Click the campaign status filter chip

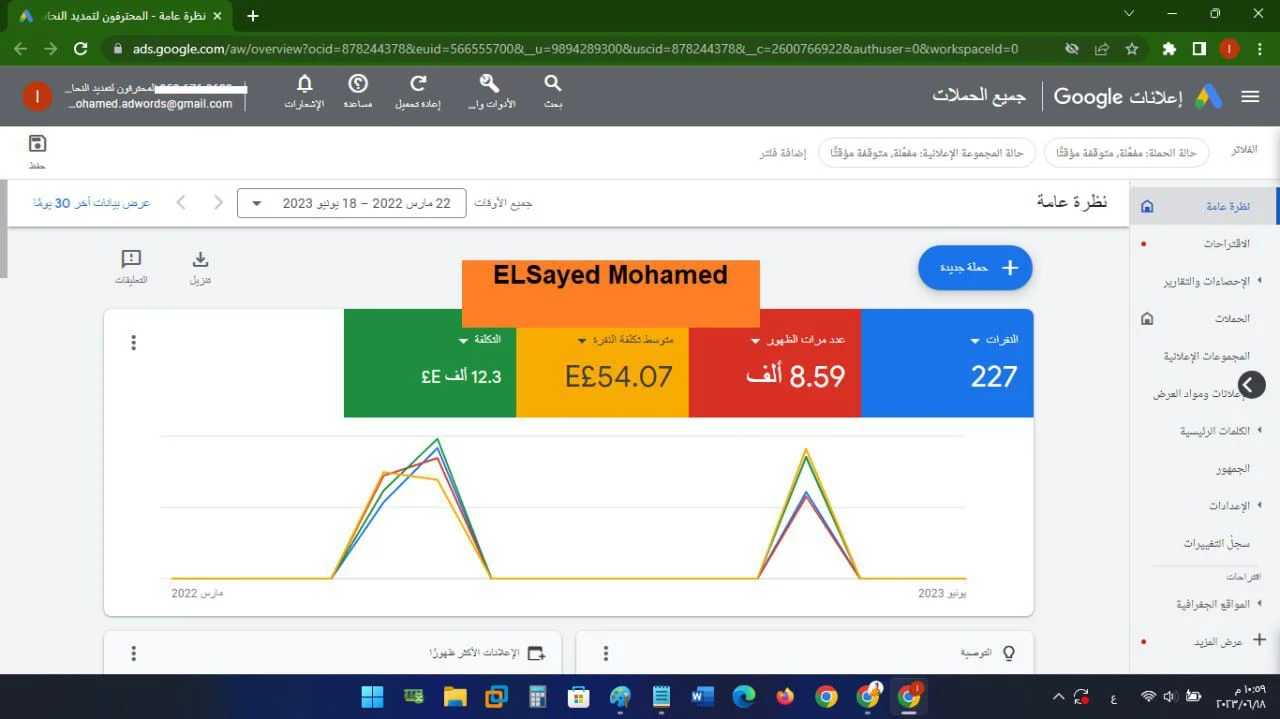click(x=1127, y=153)
